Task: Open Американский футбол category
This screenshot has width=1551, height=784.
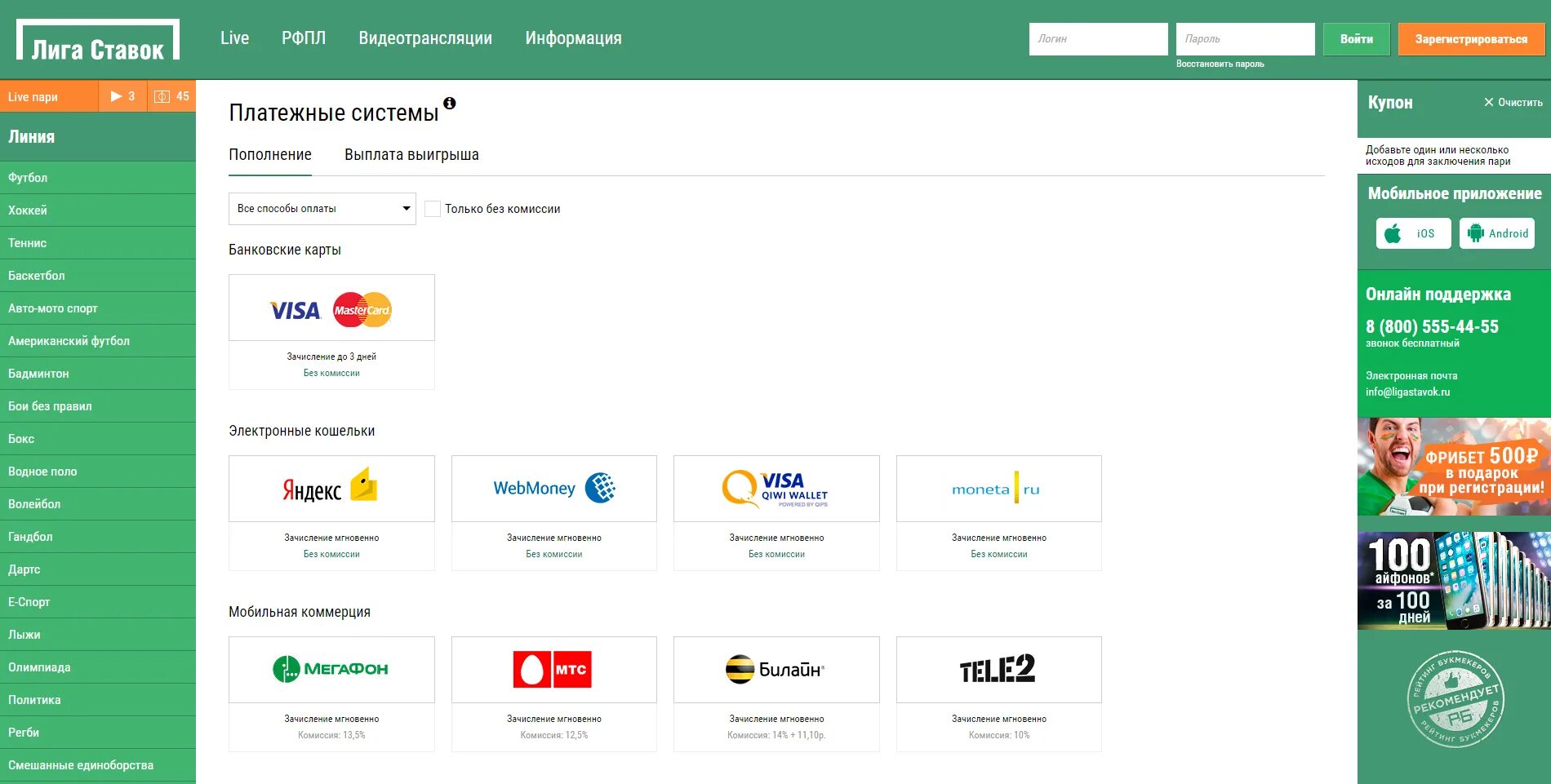Action: [98, 341]
